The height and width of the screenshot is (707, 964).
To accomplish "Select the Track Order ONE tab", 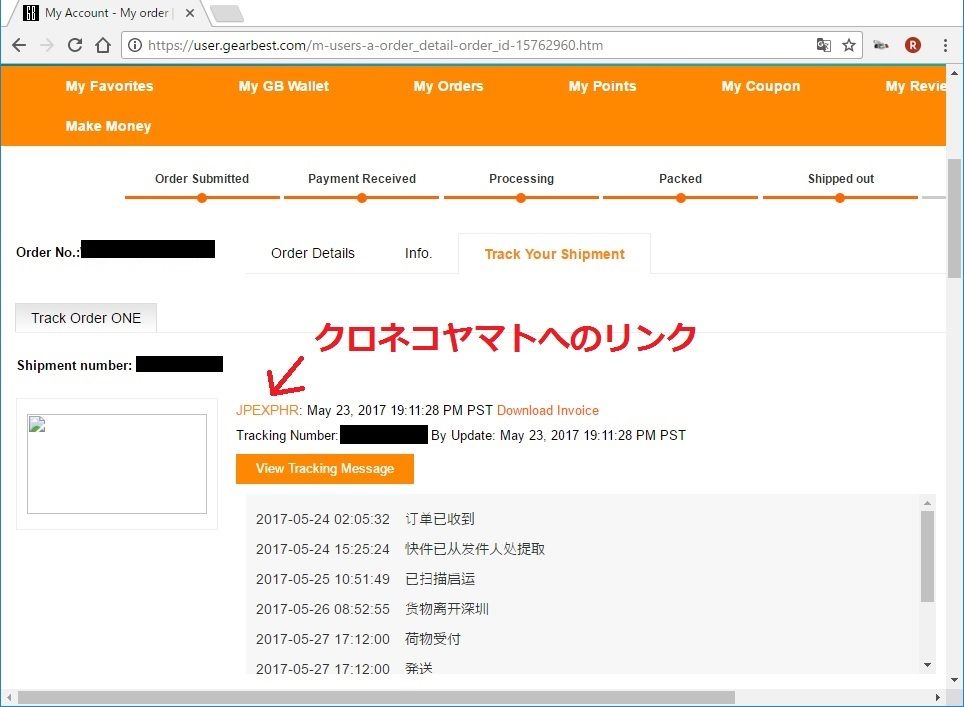I will (x=86, y=318).
